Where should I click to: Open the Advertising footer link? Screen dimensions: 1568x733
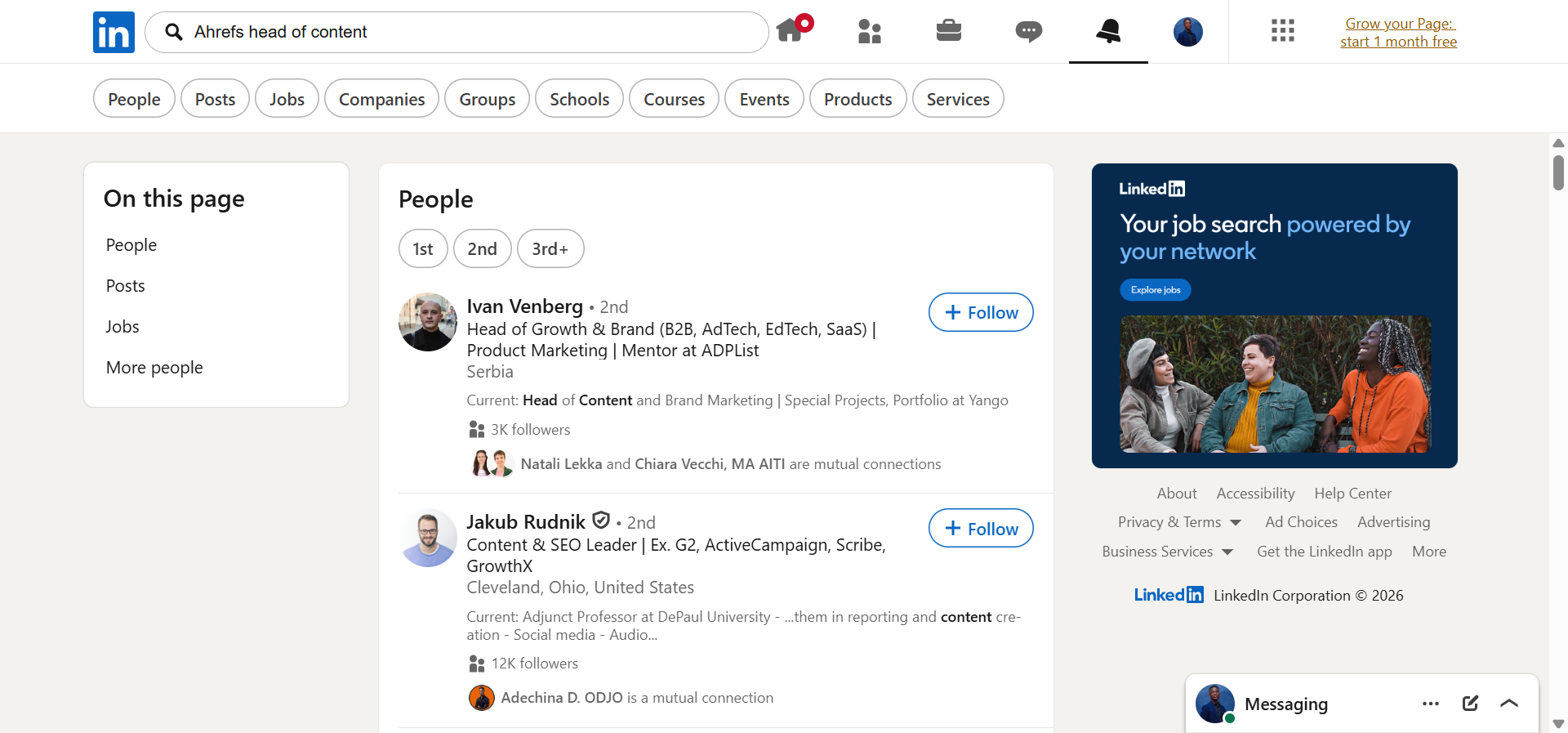point(1393,522)
